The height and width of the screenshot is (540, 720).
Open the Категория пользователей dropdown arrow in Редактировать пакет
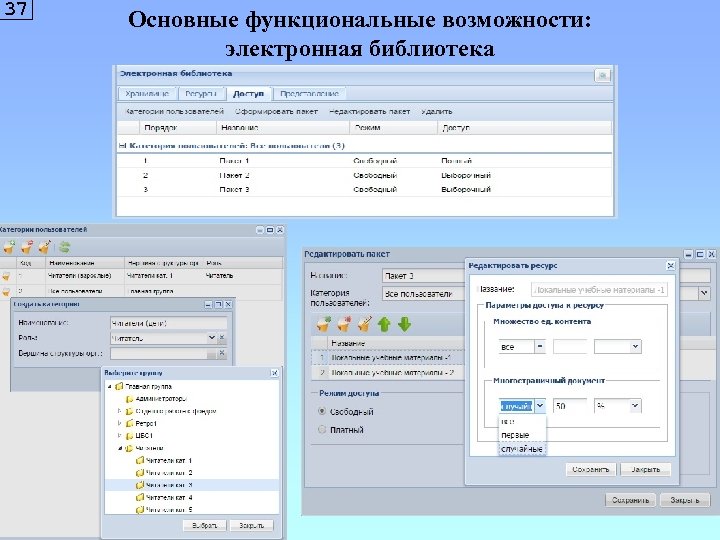tap(704, 293)
